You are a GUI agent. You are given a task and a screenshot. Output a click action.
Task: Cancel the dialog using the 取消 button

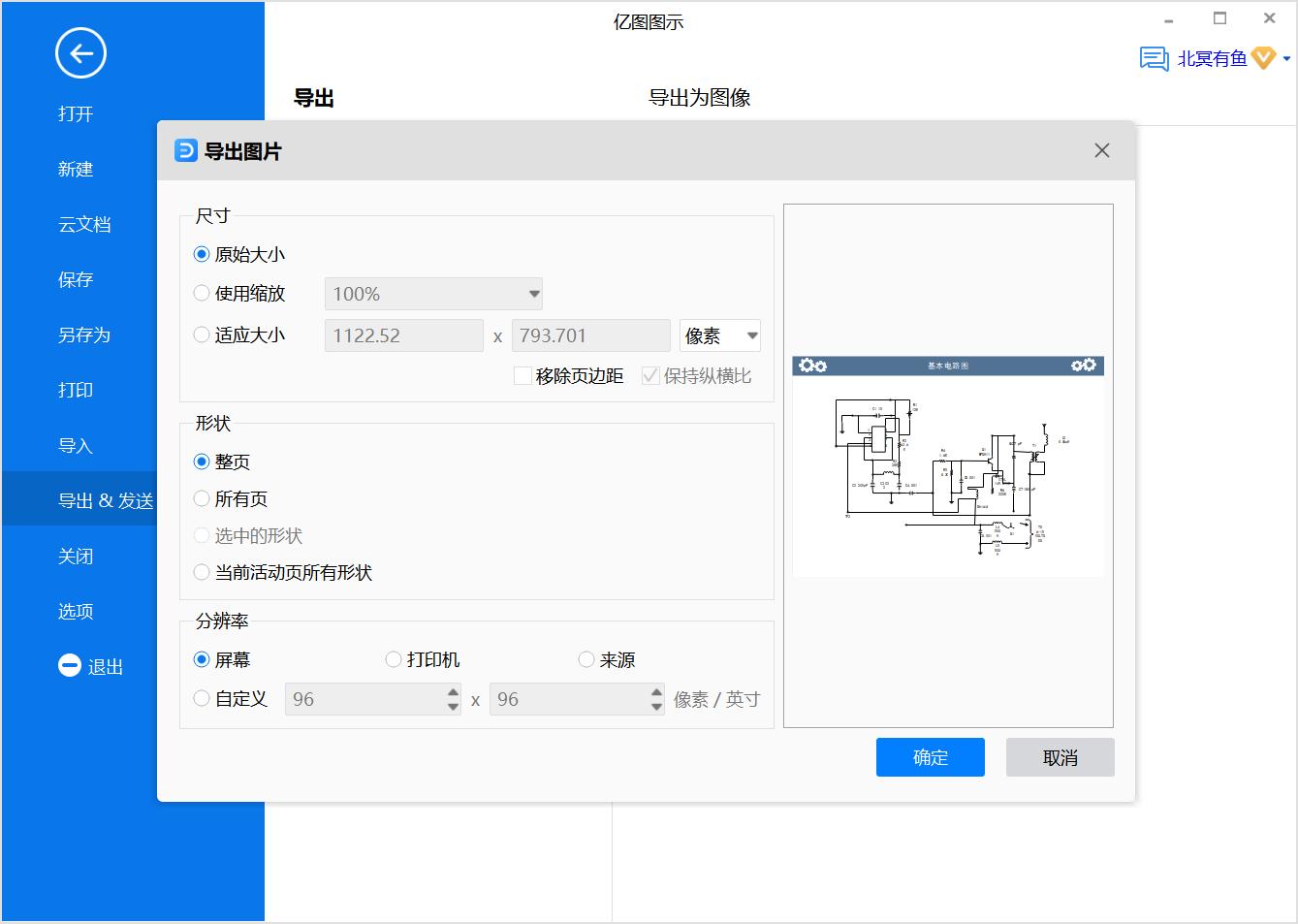pos(1060,757)
